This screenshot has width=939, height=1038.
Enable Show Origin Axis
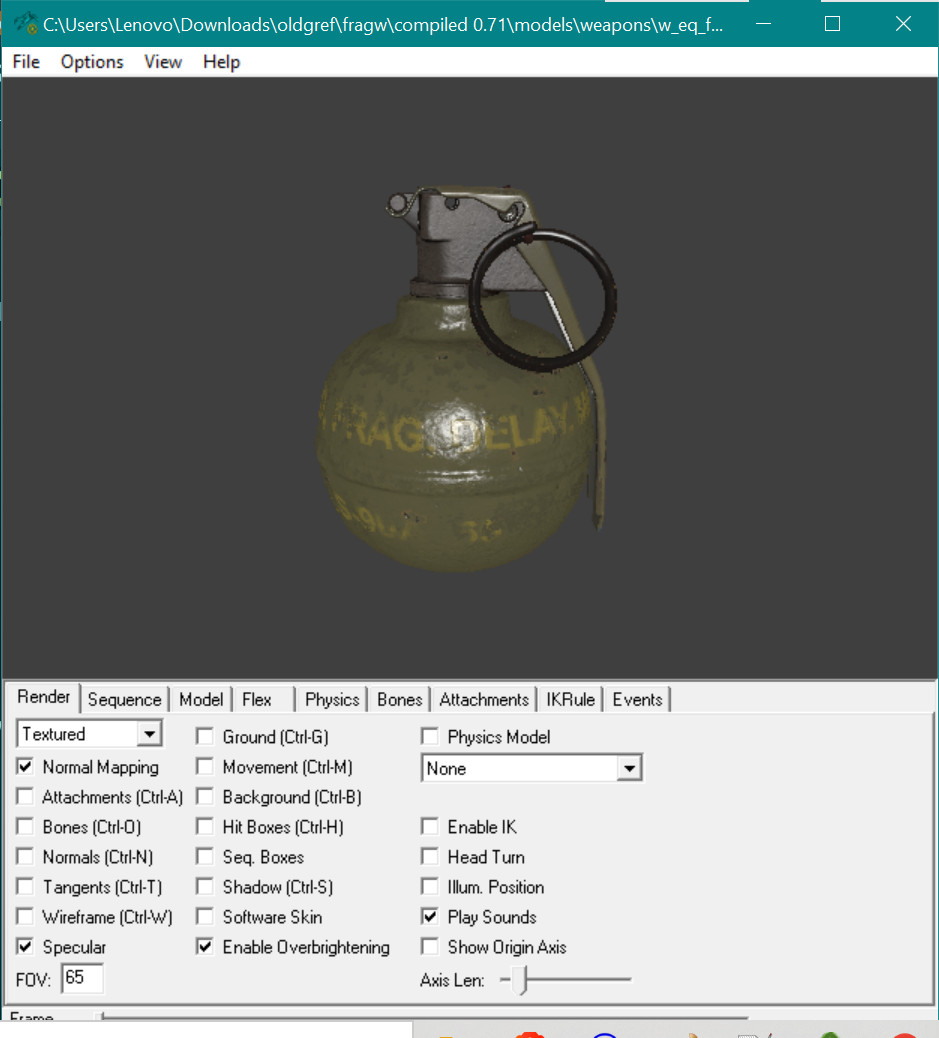[429, 947]
